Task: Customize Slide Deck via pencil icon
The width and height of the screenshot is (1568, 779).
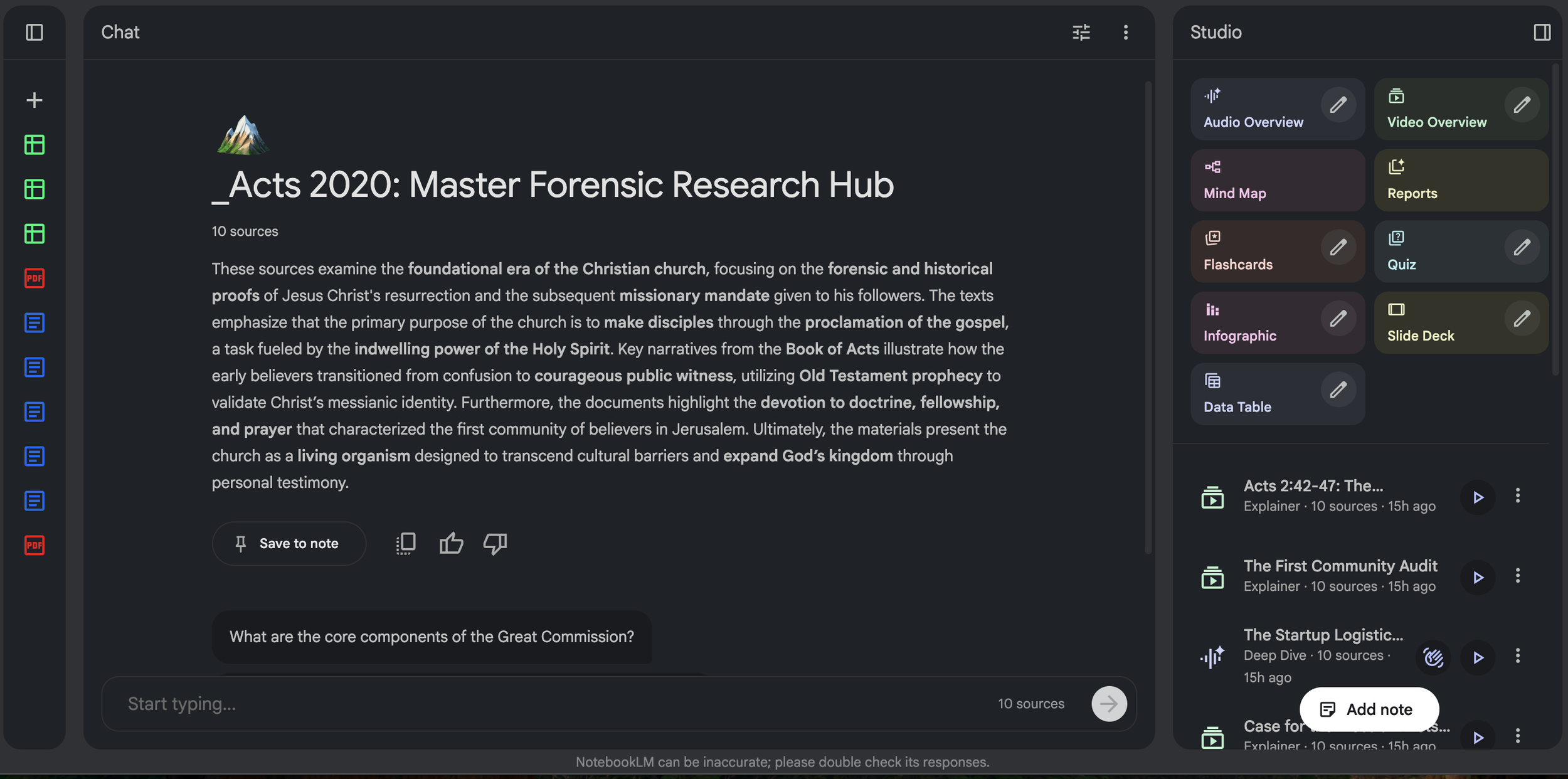Action: pyautogui.click(x=1521, y=319)
